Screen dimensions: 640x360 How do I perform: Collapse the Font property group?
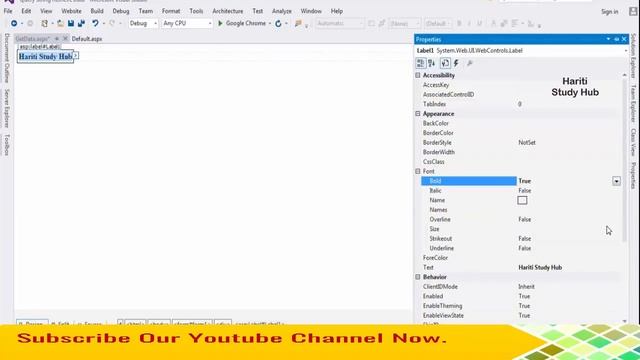pyautogui.click(x=418, y=171)
